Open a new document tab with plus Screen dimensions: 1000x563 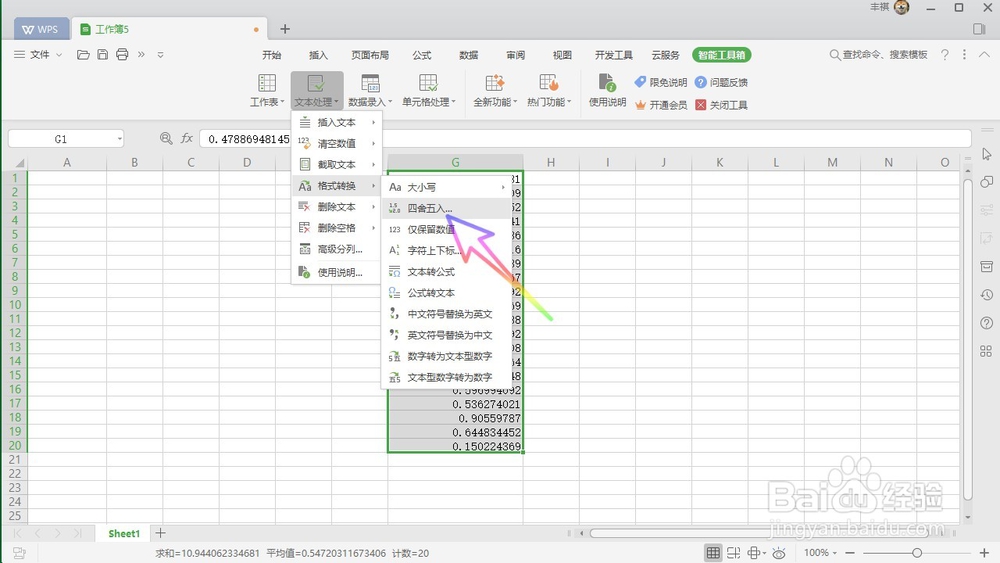(285, 29)
